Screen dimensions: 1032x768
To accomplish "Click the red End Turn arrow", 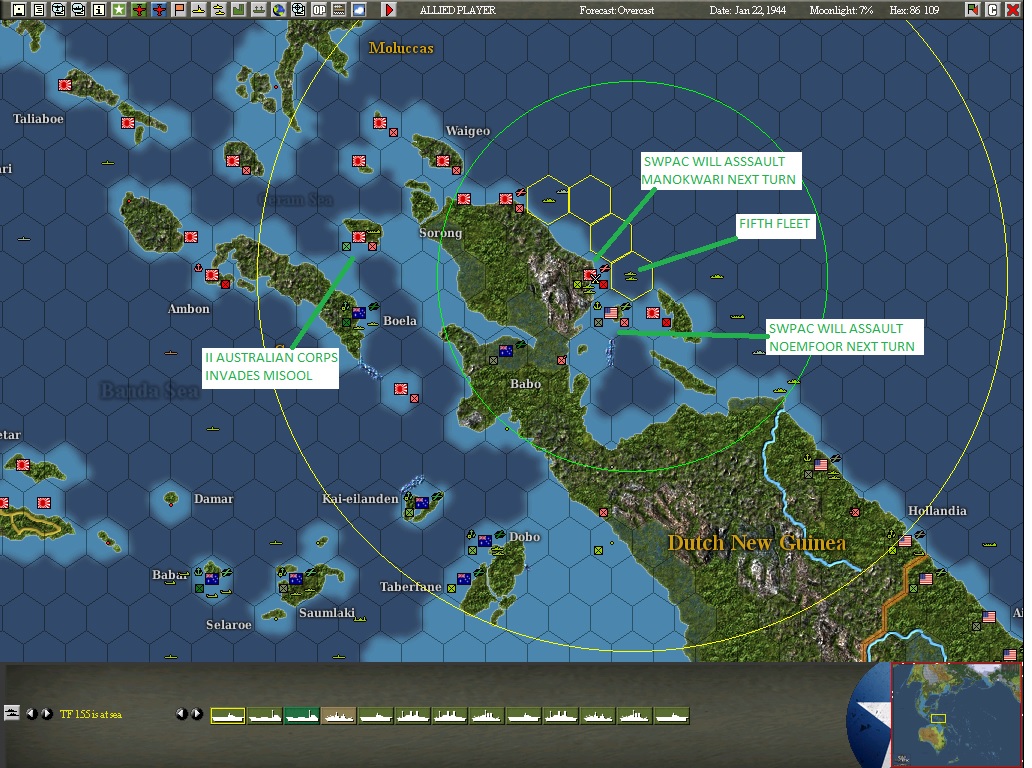I will [389, 10].
